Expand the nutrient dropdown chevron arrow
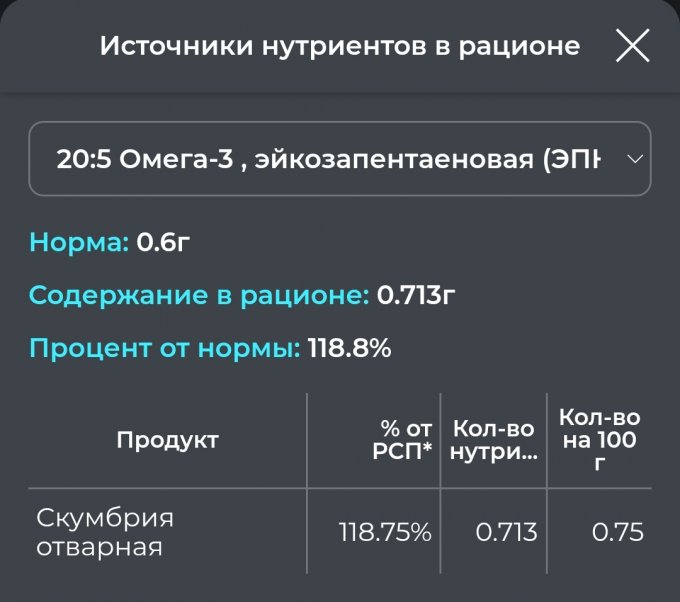This screenshot has width=680, height=602. point(634,159)
